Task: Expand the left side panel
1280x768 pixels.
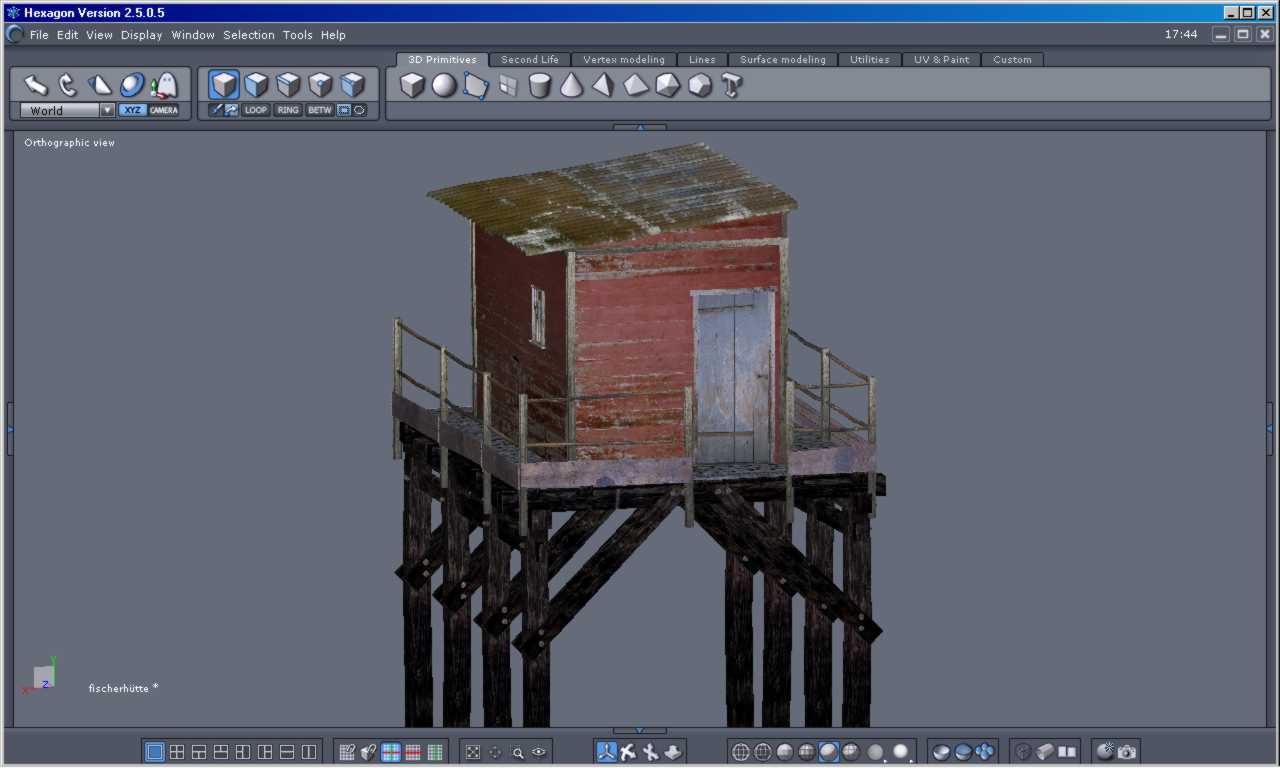Action: (x=10, y=429)
